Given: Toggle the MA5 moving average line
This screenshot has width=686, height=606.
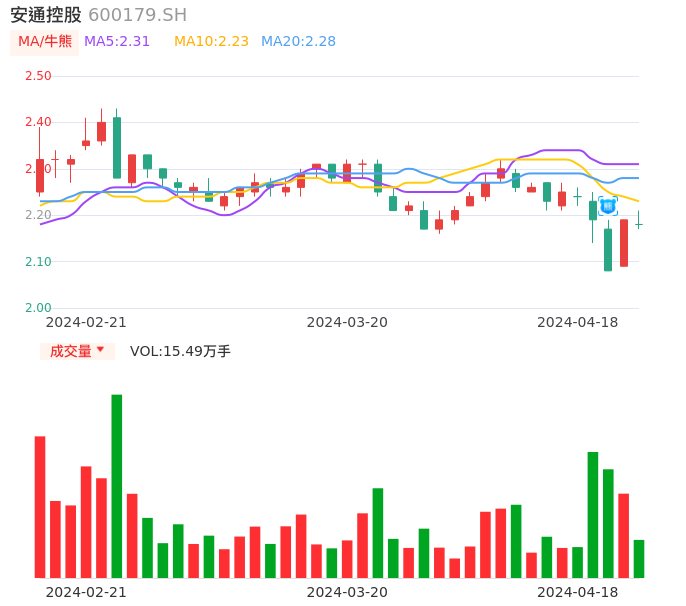Looking at the screenshot, I should click(x=117, y=42).
